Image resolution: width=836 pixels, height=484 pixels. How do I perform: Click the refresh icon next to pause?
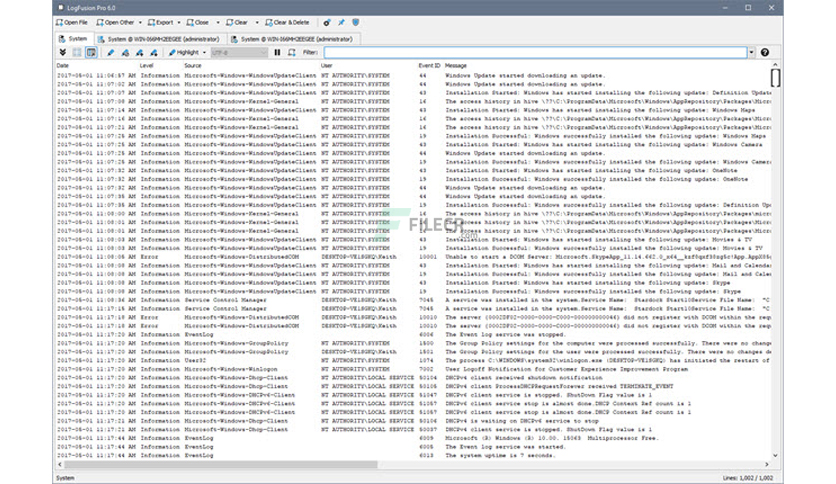click(292, 52)
